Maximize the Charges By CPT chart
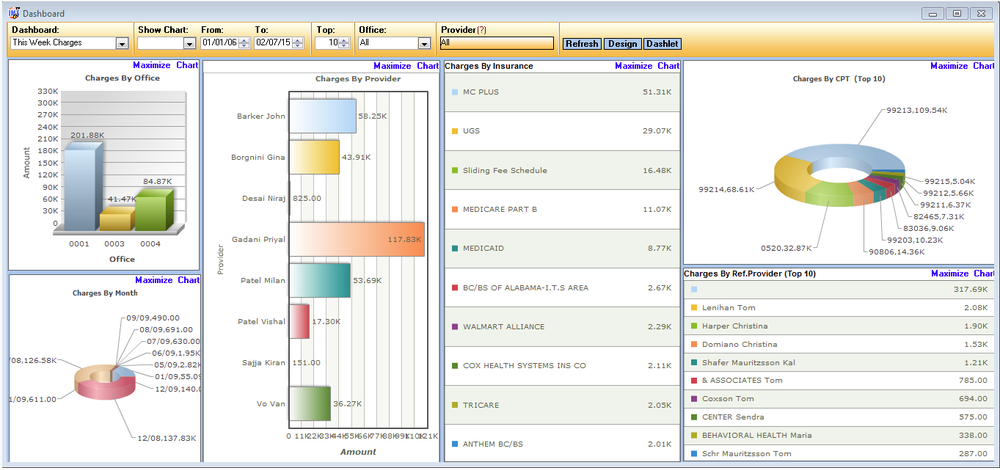 click(949, 66)
